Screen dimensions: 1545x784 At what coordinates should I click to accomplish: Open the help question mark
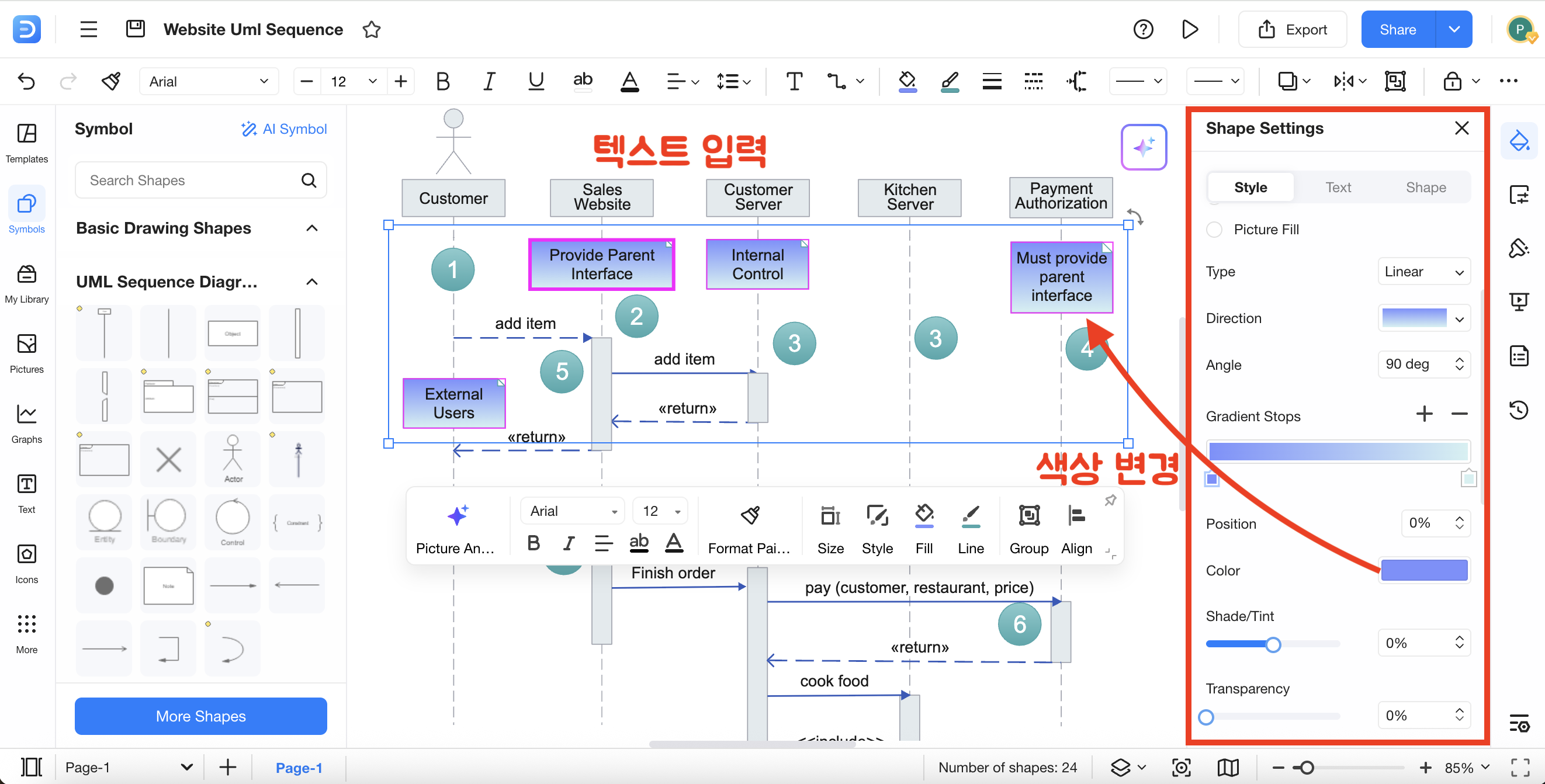tap(1143, 29)
